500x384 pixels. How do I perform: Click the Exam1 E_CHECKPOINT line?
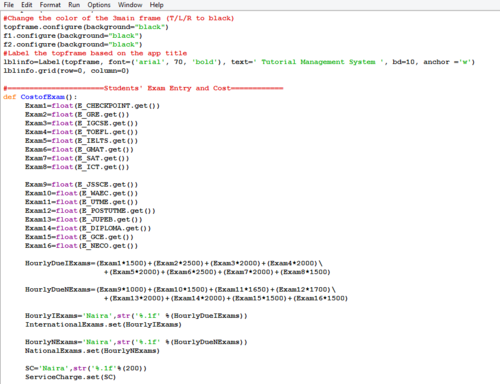point(92,105)
